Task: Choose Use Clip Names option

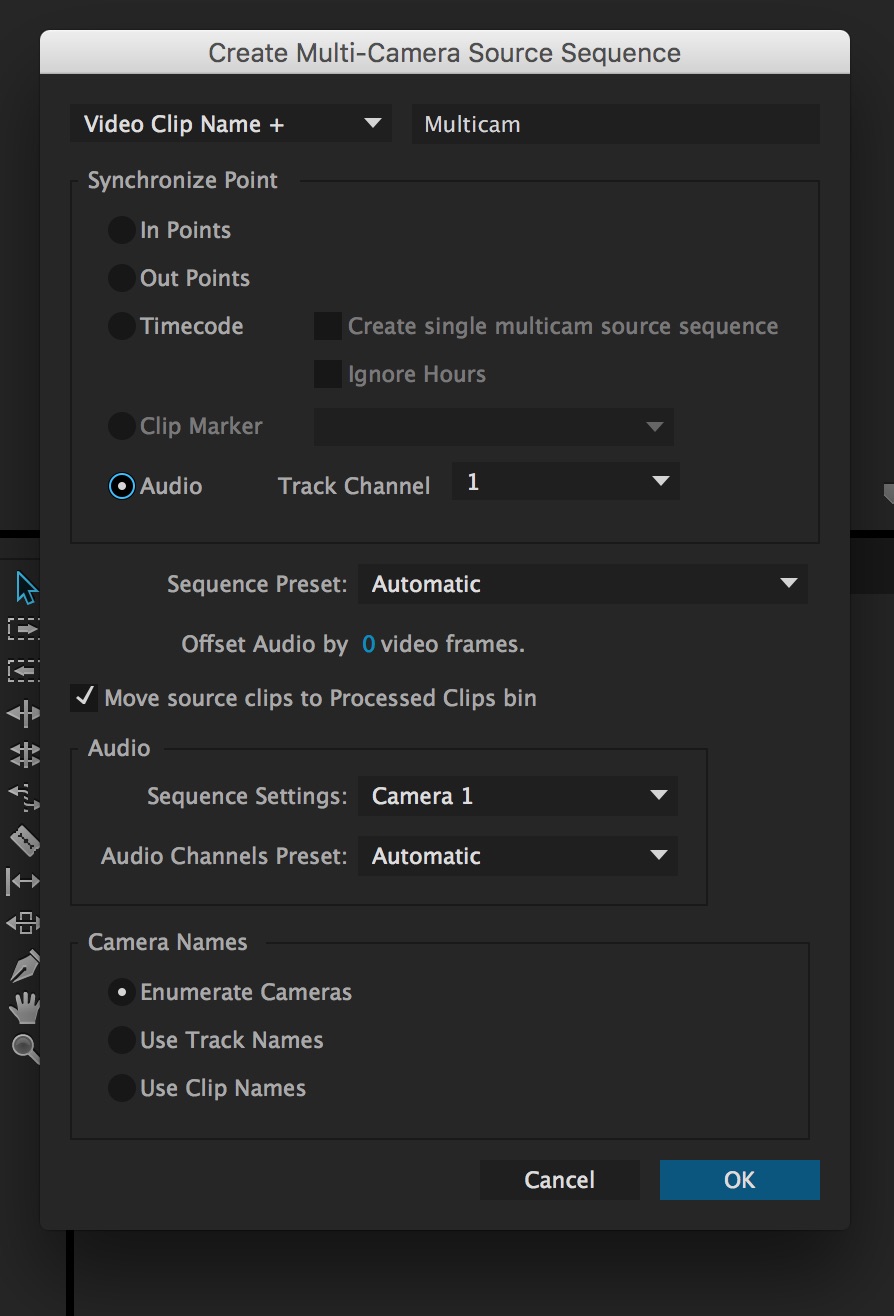Action: 121,1088
